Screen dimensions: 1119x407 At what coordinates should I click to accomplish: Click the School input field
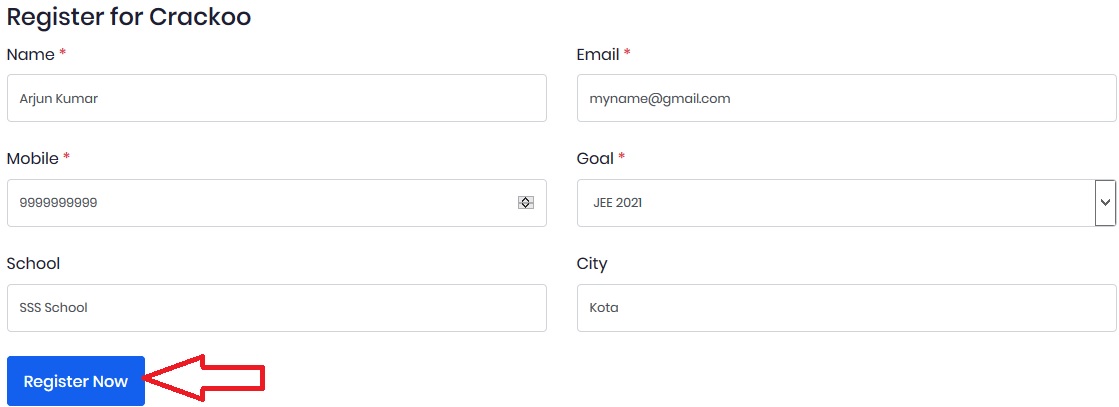click(277, 308)
